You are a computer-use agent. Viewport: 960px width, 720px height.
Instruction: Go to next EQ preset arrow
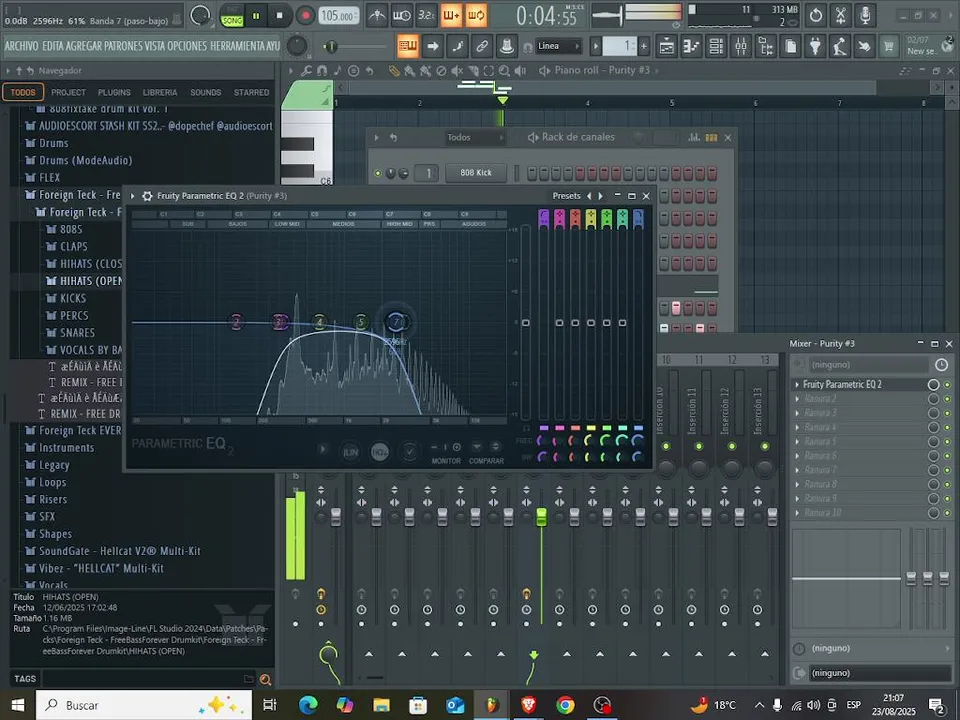pyautogui.click(x=601, y=196)
